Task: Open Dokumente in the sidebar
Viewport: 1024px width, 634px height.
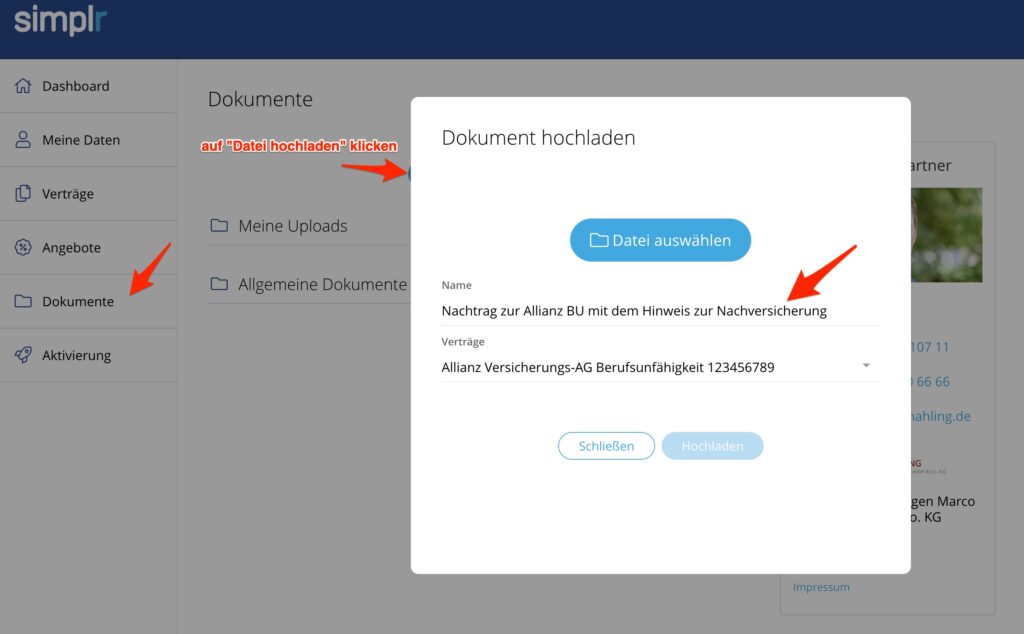Action: click(88, 301)
